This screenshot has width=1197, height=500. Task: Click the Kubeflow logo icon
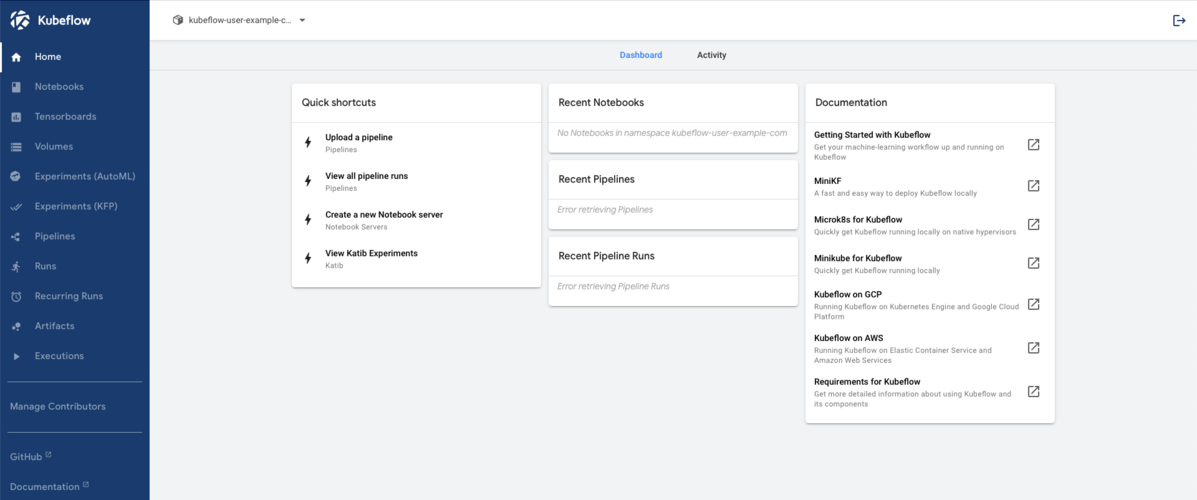point(20,21)
